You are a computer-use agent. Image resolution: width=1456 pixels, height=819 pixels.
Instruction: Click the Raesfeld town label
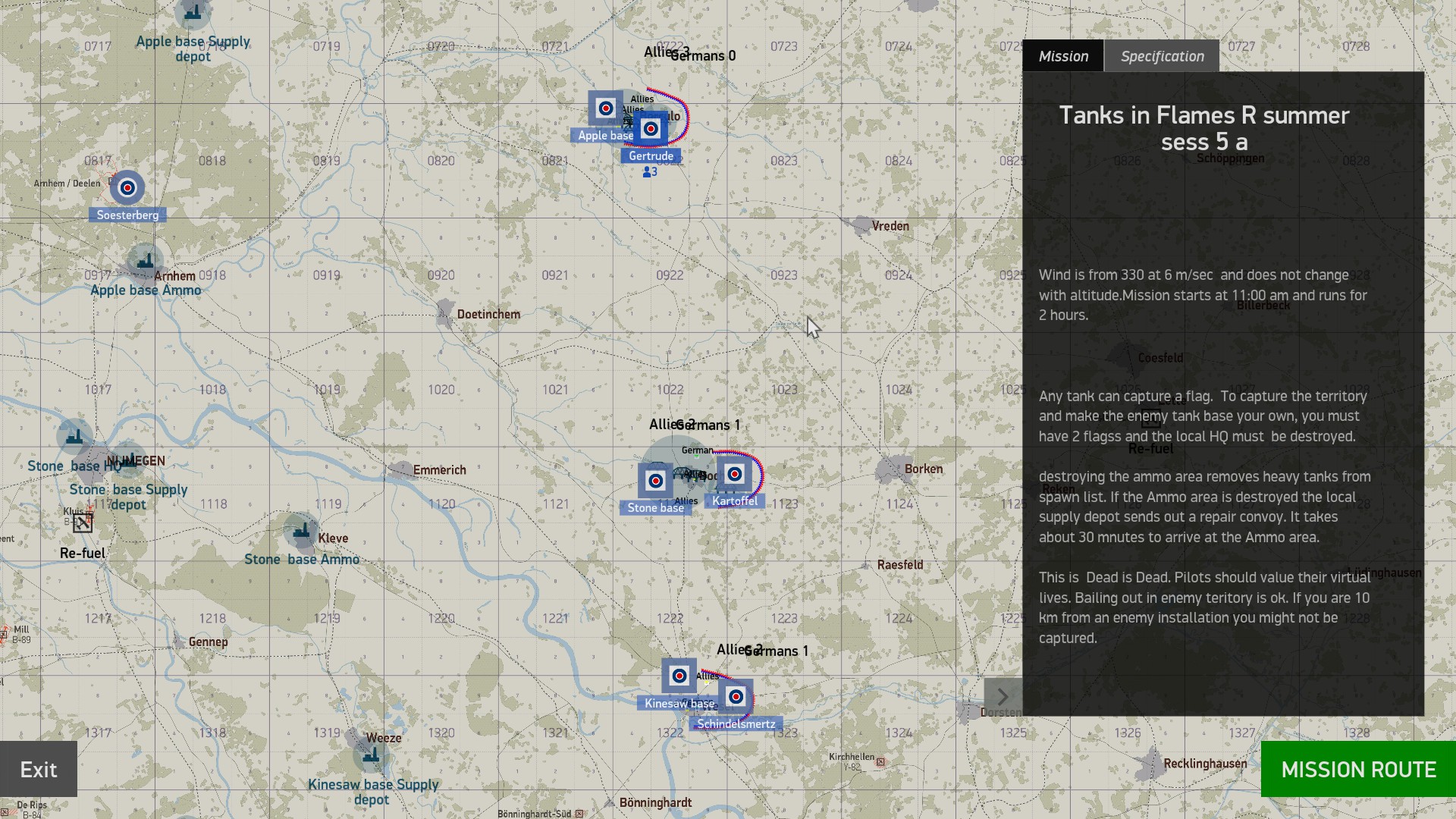(x=900, y=565)
